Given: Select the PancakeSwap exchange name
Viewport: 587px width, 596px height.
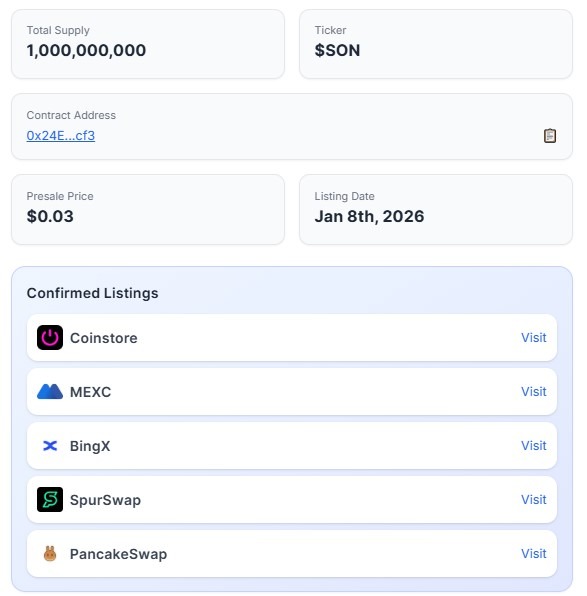Looking at the screenshot, I should tap(118, 554).
